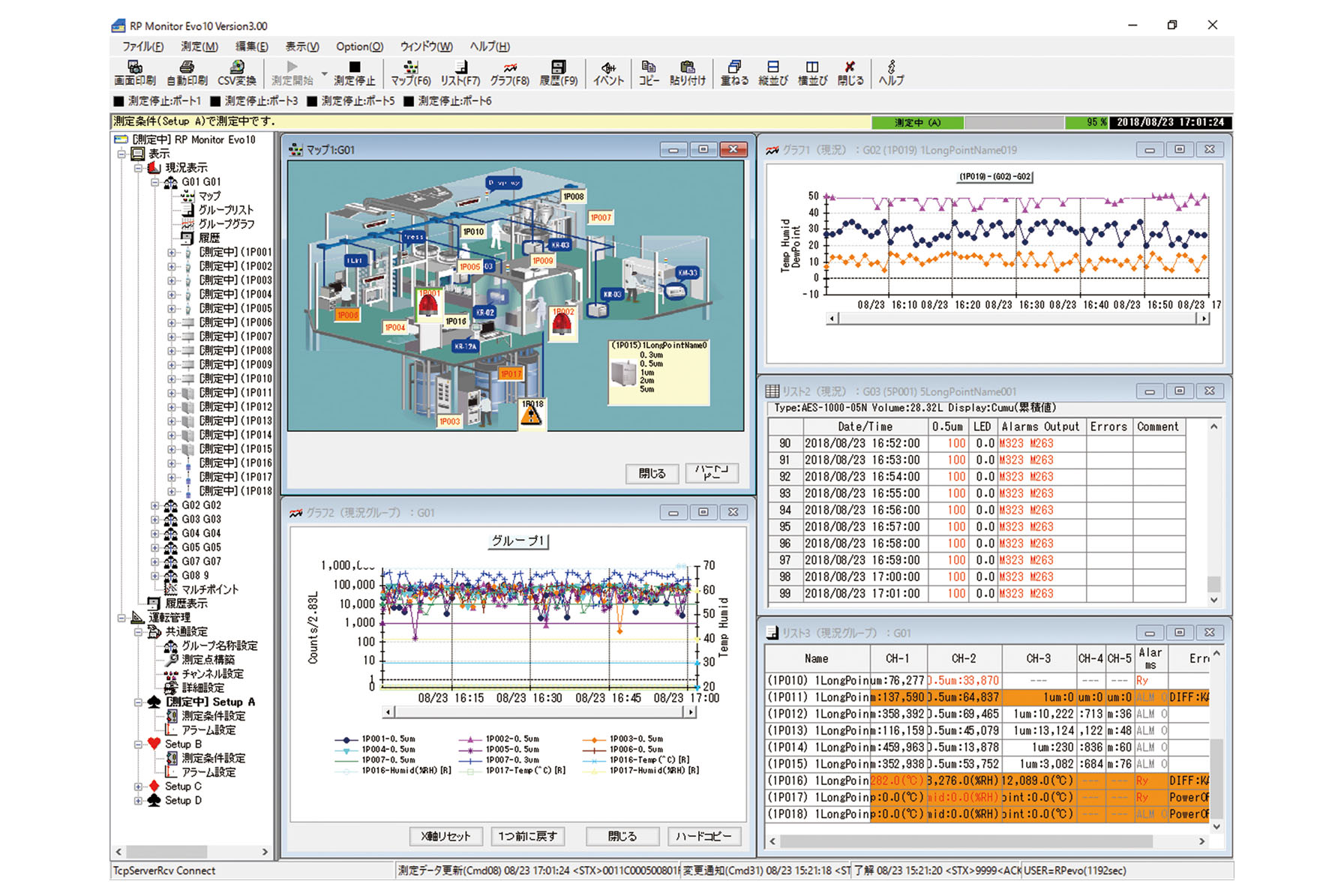Toggle 測定停止:ポート6 indicator box

coord(409,101)
